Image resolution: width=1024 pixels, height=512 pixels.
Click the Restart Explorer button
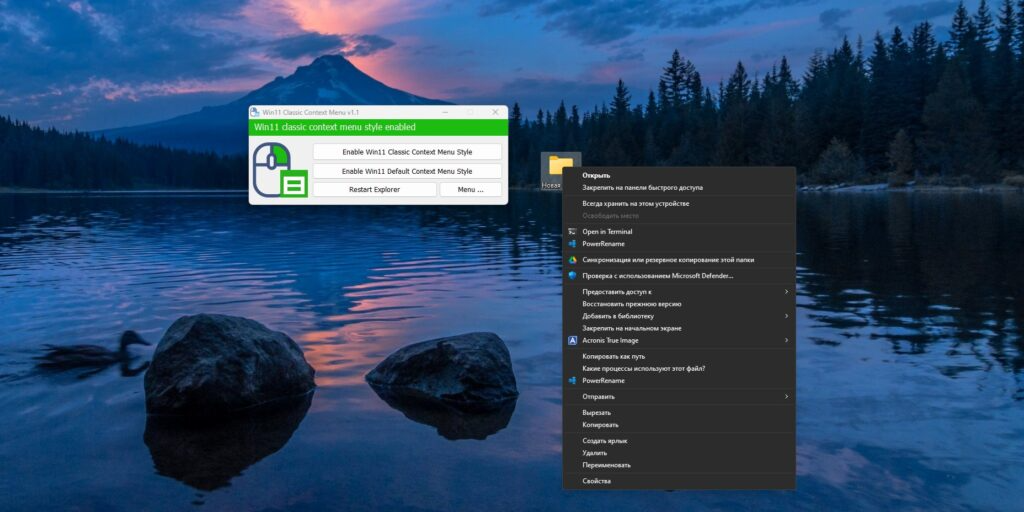tap(374, 189)
